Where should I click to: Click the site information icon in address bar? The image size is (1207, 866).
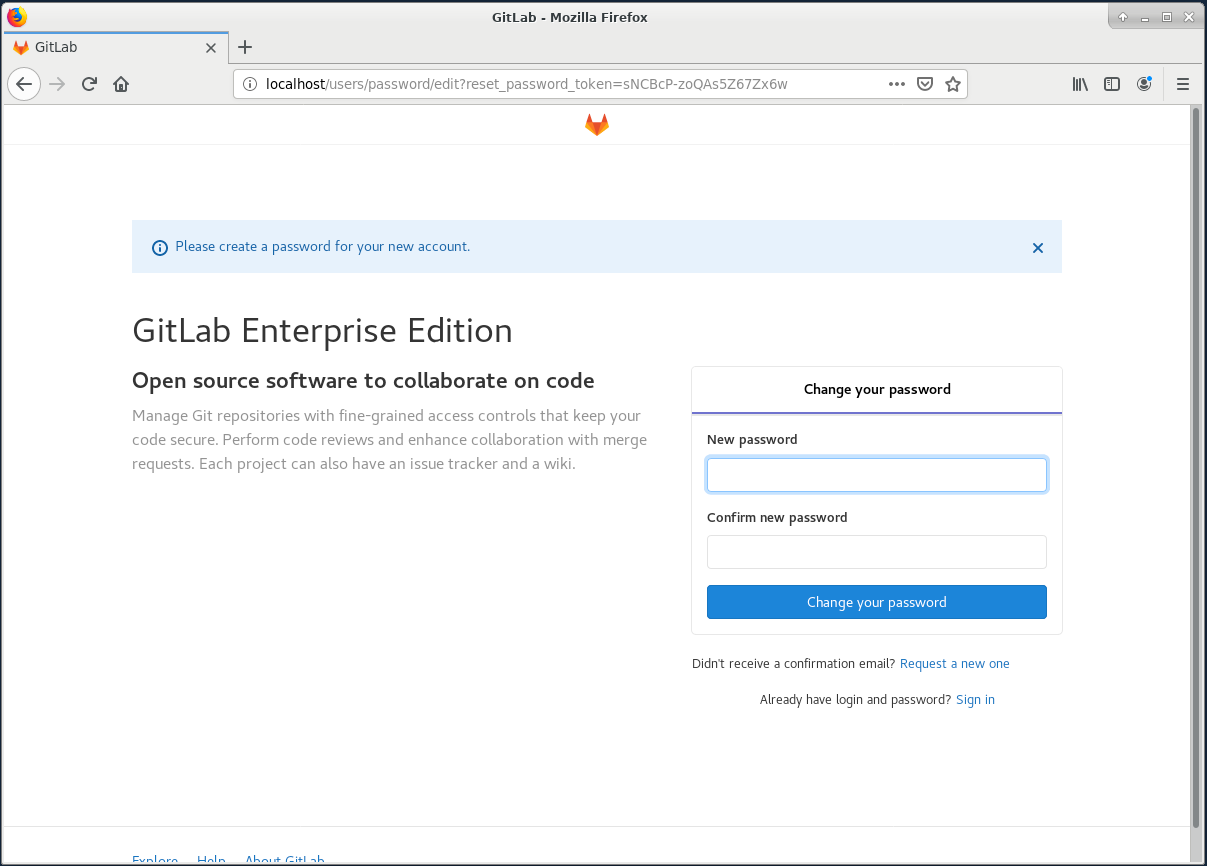point(250,84)
